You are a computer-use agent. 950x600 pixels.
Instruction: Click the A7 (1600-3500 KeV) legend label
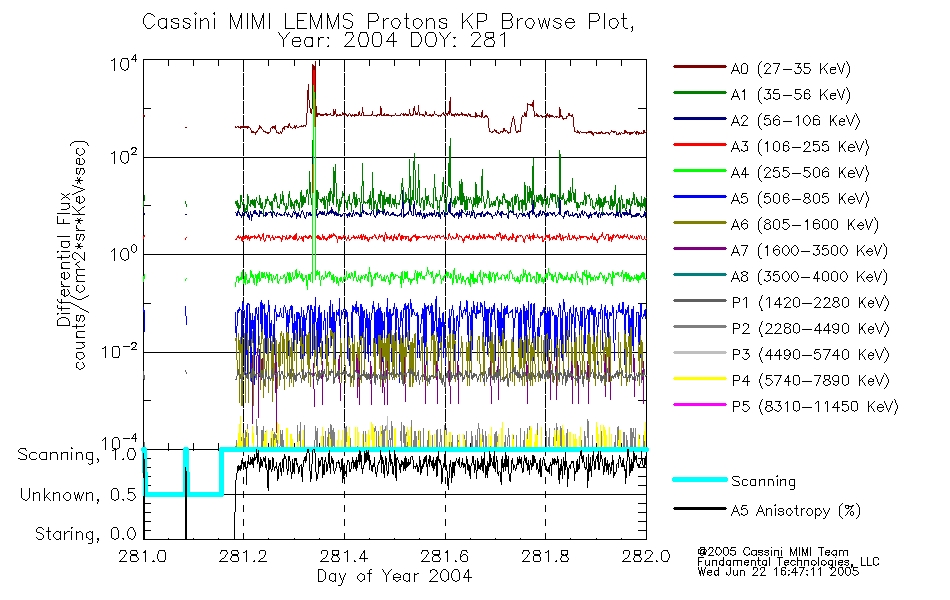click(x=809, y=251)
